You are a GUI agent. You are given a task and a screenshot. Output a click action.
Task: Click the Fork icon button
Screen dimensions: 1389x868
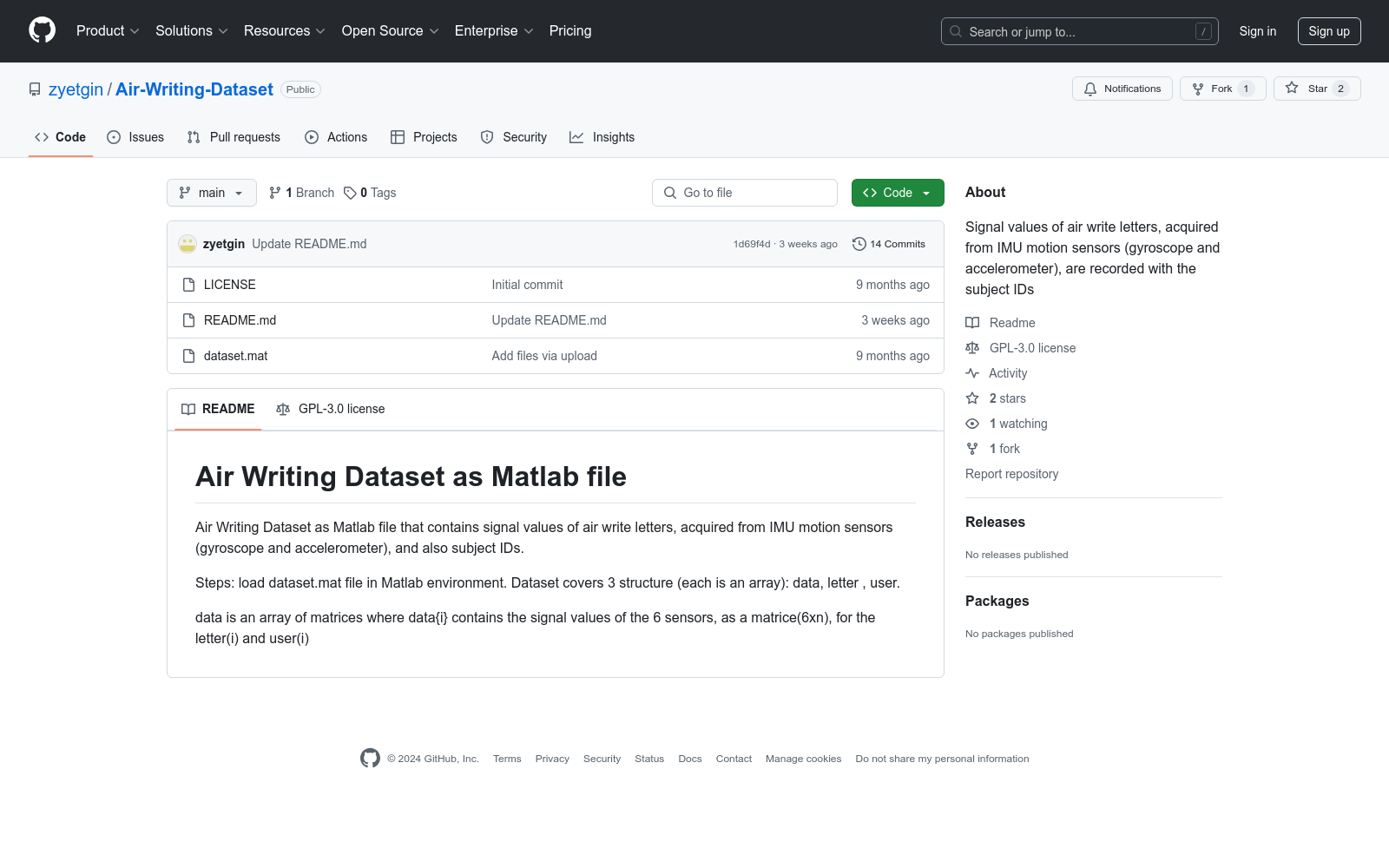[1198, 89]
